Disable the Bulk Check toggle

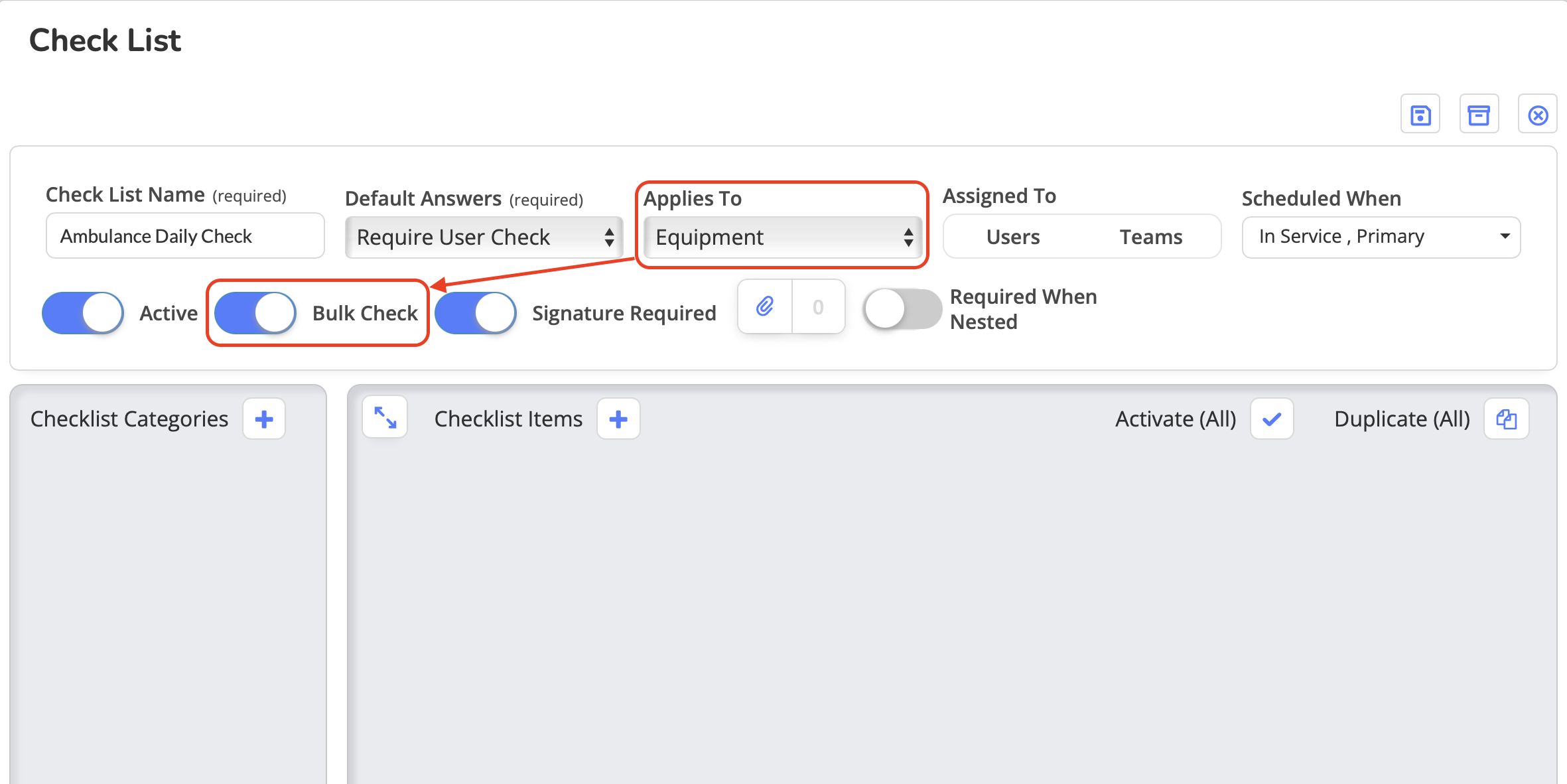pyautogui.click(x=255, y=313)
